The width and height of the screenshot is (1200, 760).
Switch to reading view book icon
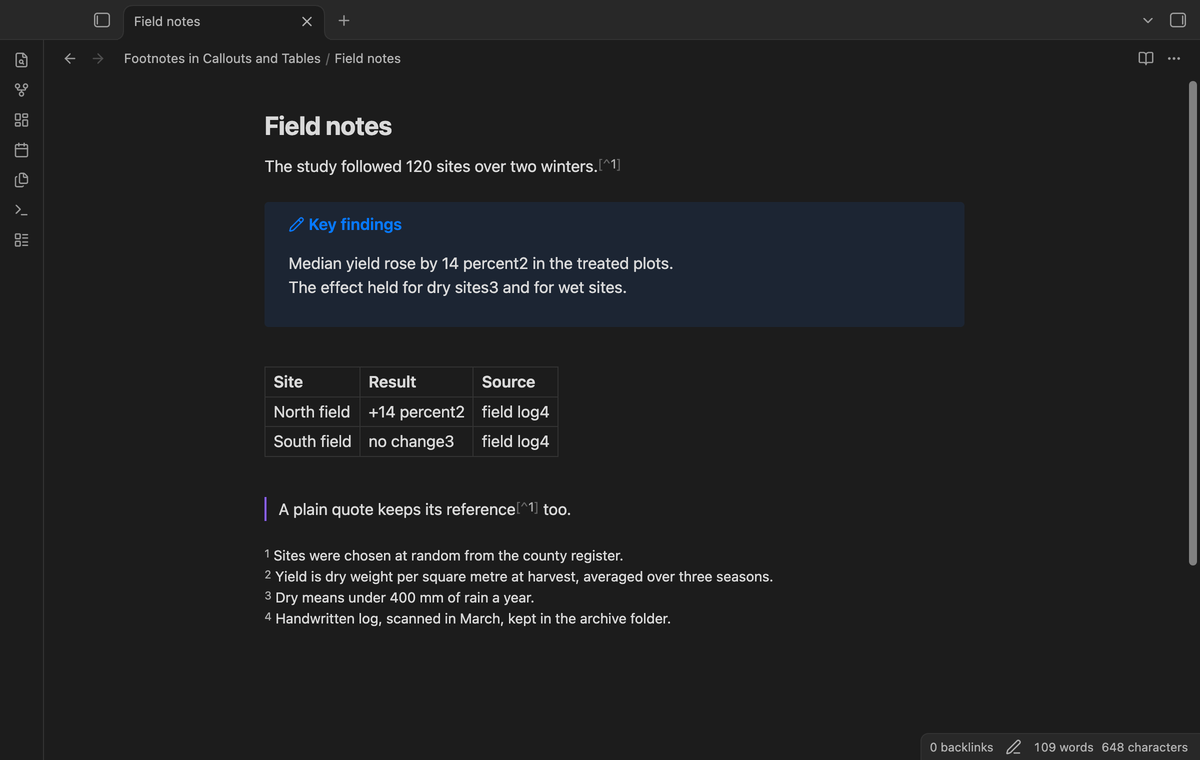(x=1146, y=58)
